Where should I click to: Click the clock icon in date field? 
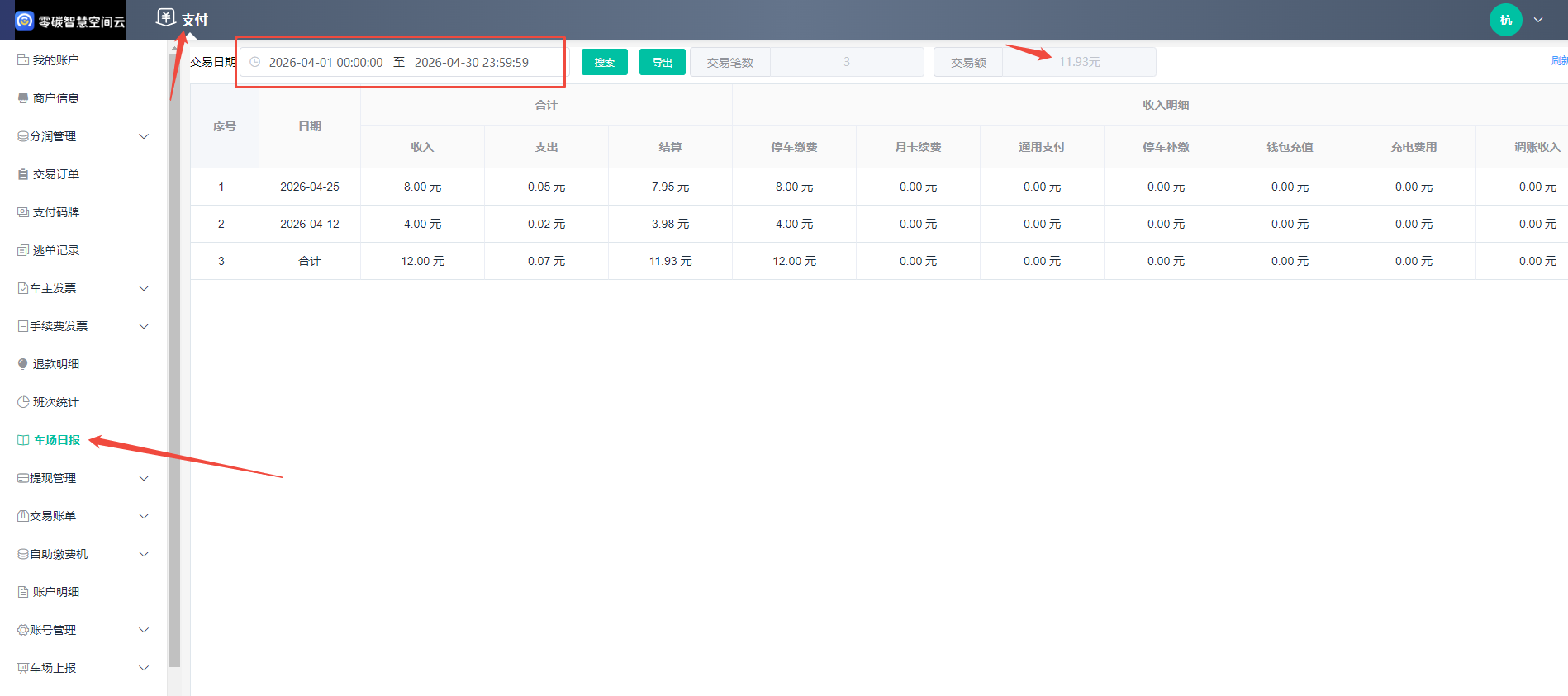click(x=255, y=62)
